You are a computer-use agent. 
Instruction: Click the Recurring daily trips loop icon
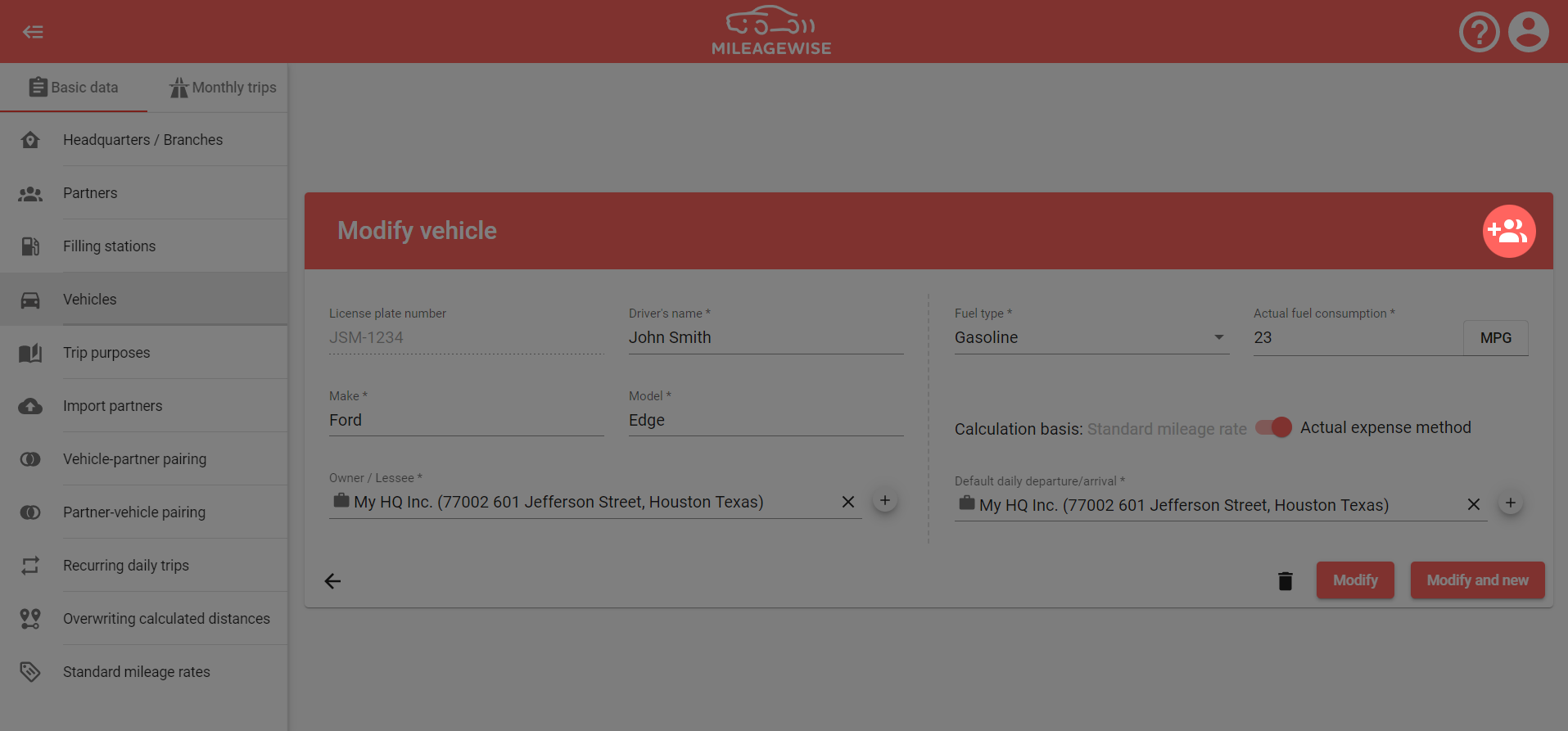[30, 566]
